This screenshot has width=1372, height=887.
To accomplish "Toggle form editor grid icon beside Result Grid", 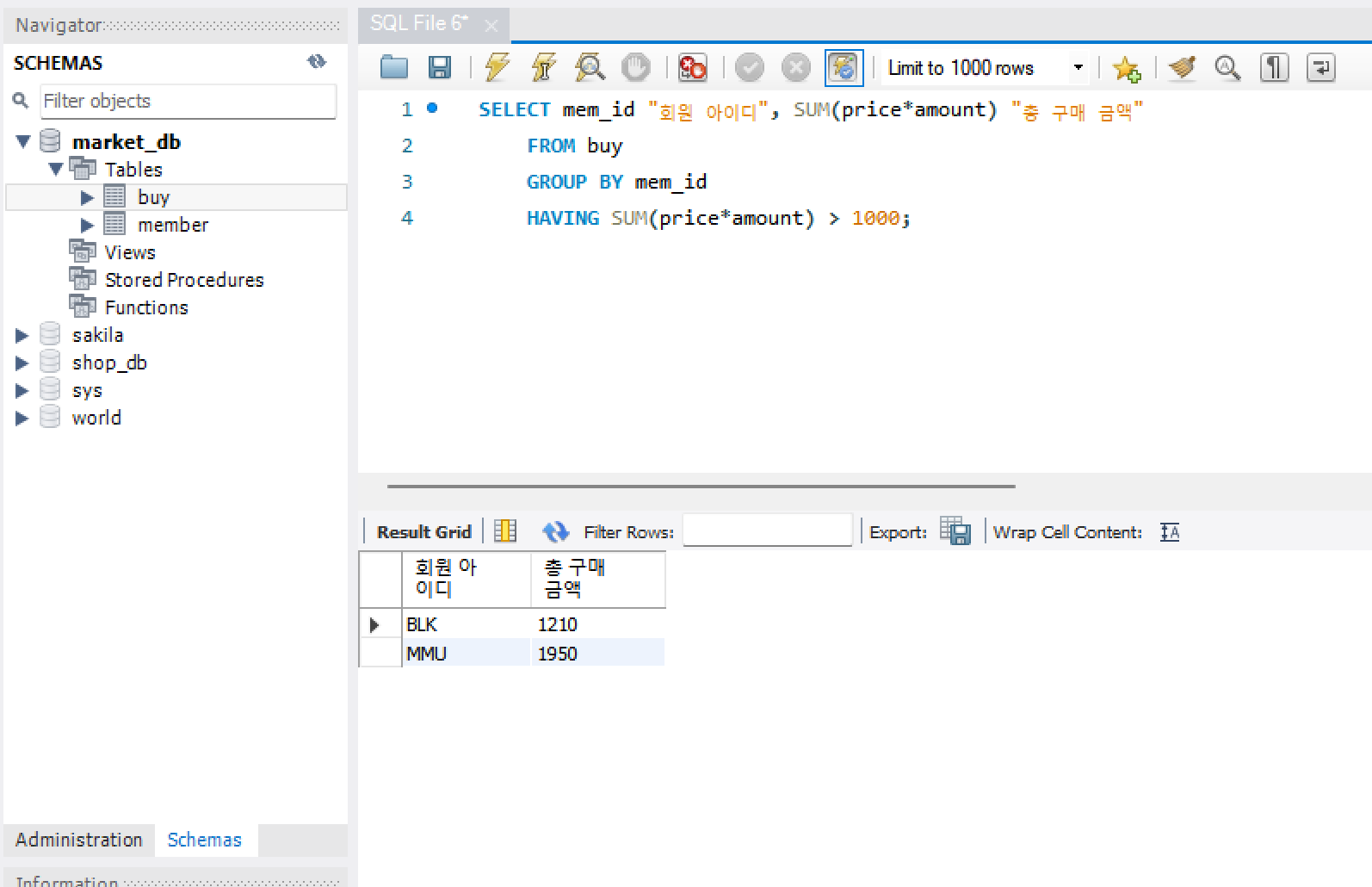I will click(505, 530).
